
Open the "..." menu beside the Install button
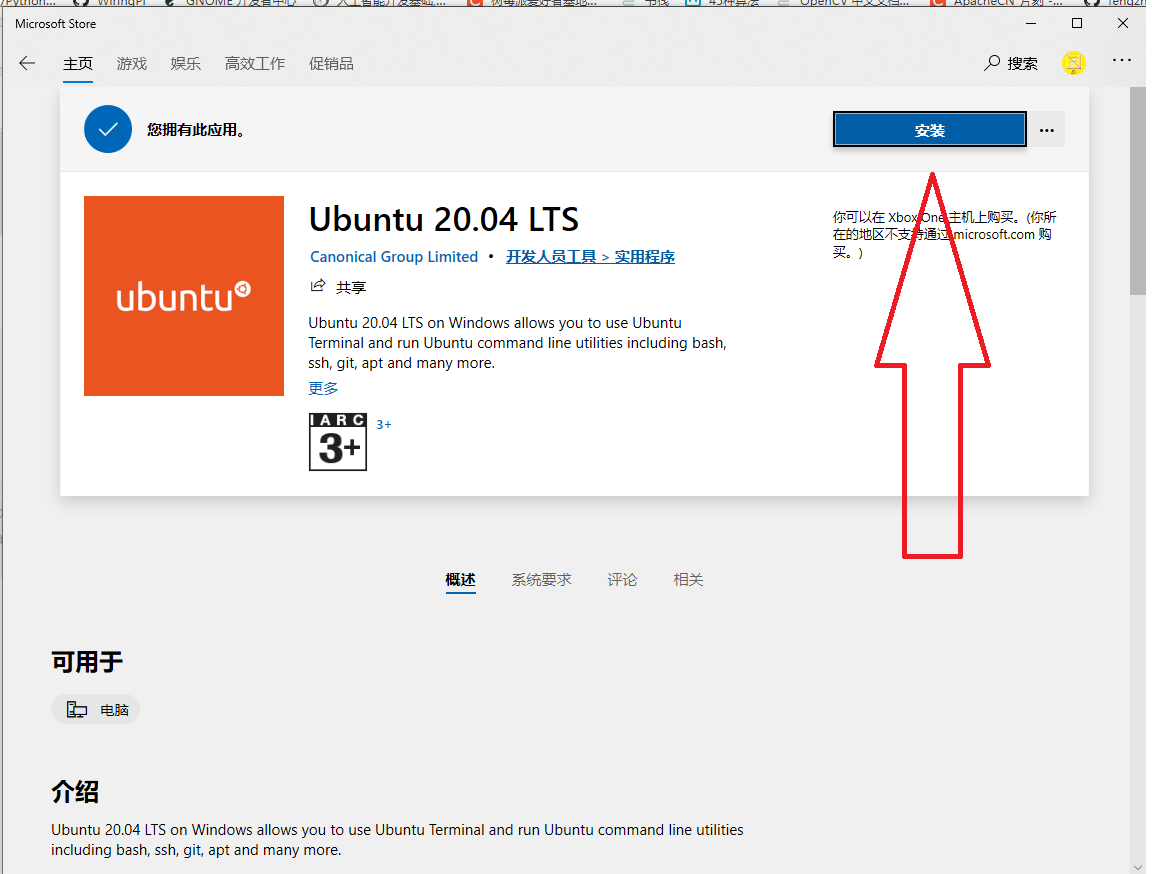coord(1047,128)
